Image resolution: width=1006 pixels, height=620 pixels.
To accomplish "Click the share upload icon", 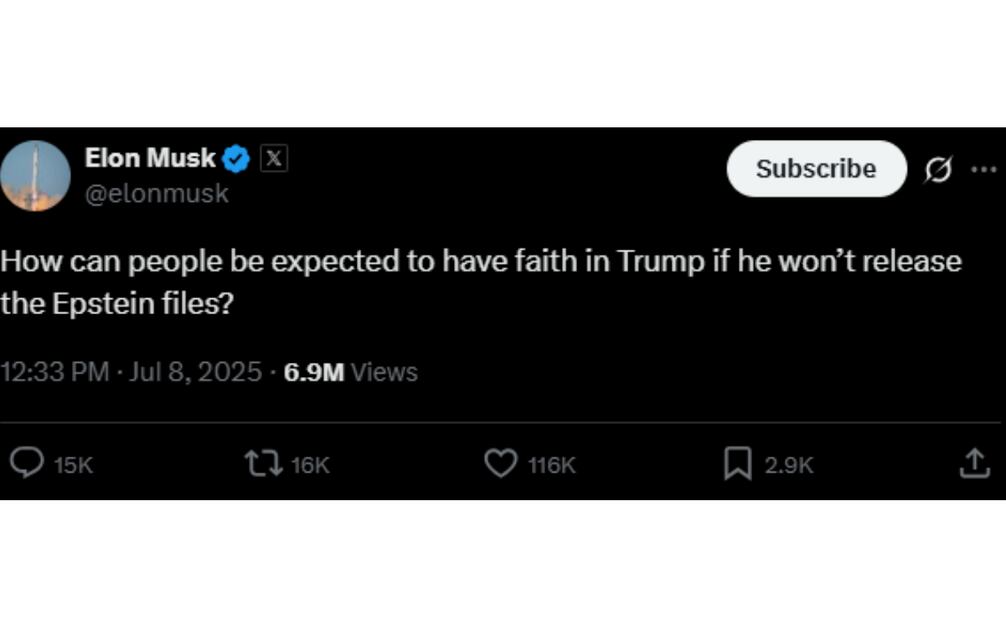I will (x=974, y=463).
